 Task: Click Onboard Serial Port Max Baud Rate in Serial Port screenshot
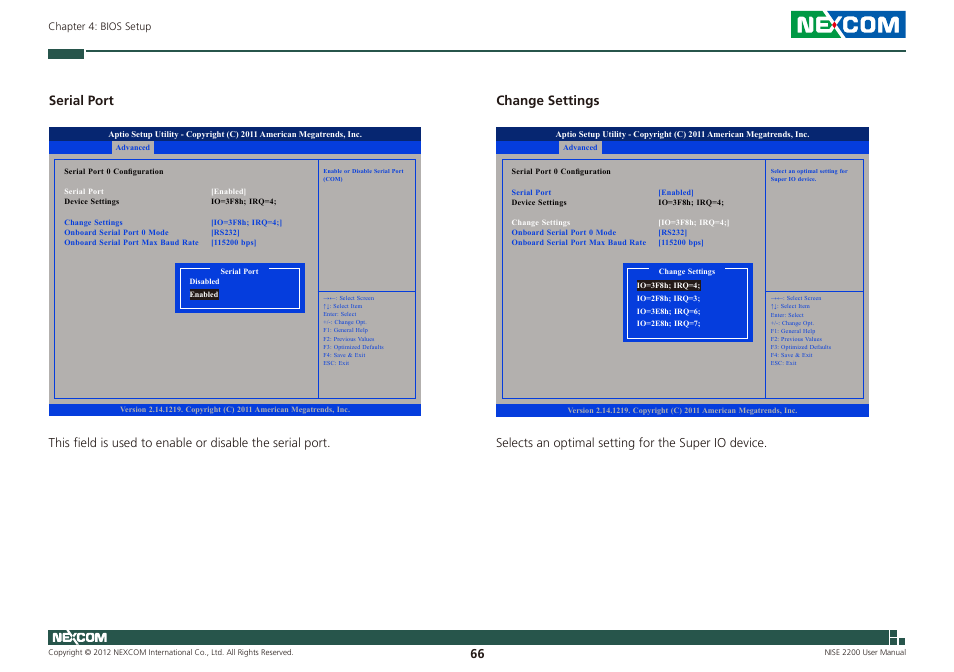click(131, 242)
